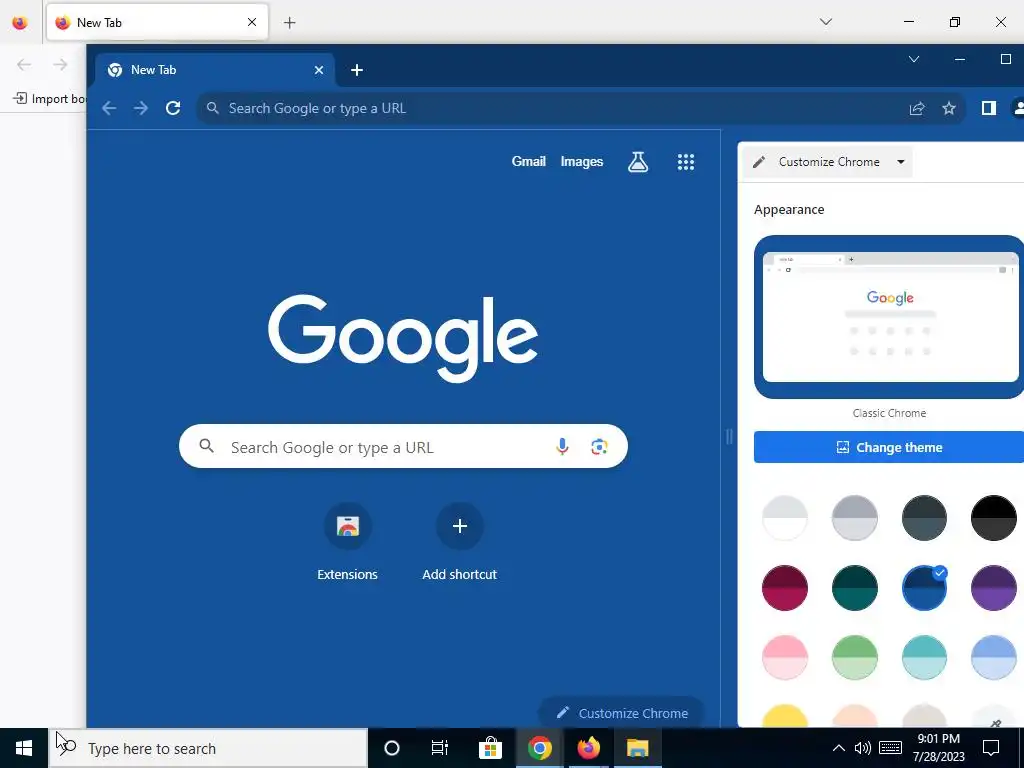The image size is (1024, 768).
Task: Click the Google search box
Action: (x=403, y=447)
